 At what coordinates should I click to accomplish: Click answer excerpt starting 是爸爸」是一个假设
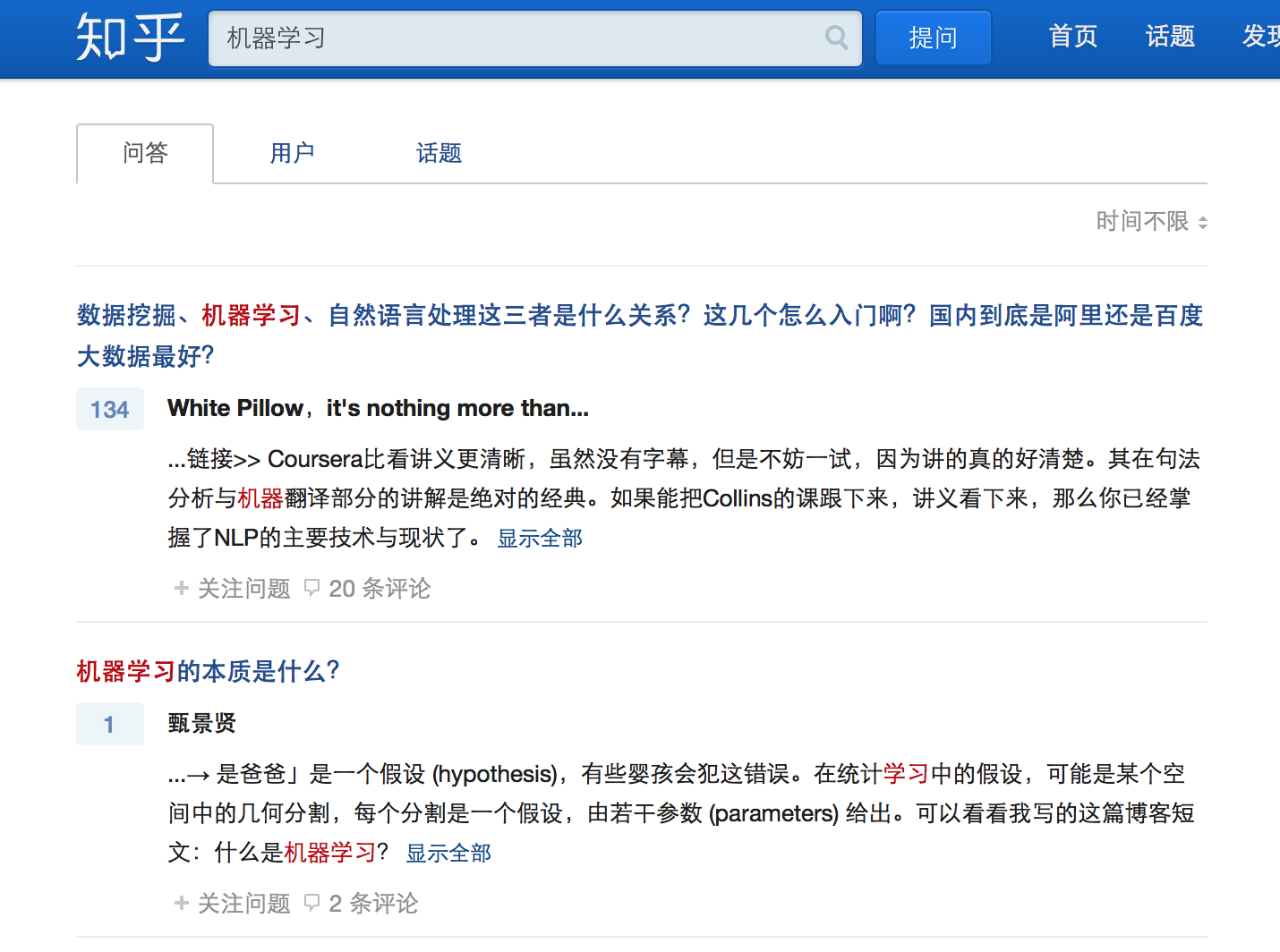681,813
